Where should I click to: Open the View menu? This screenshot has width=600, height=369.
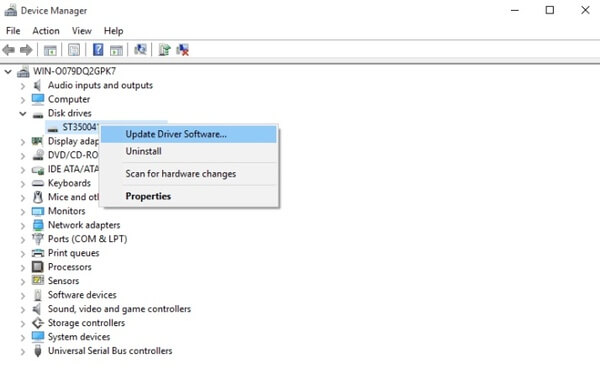click(x=82, y=31)
